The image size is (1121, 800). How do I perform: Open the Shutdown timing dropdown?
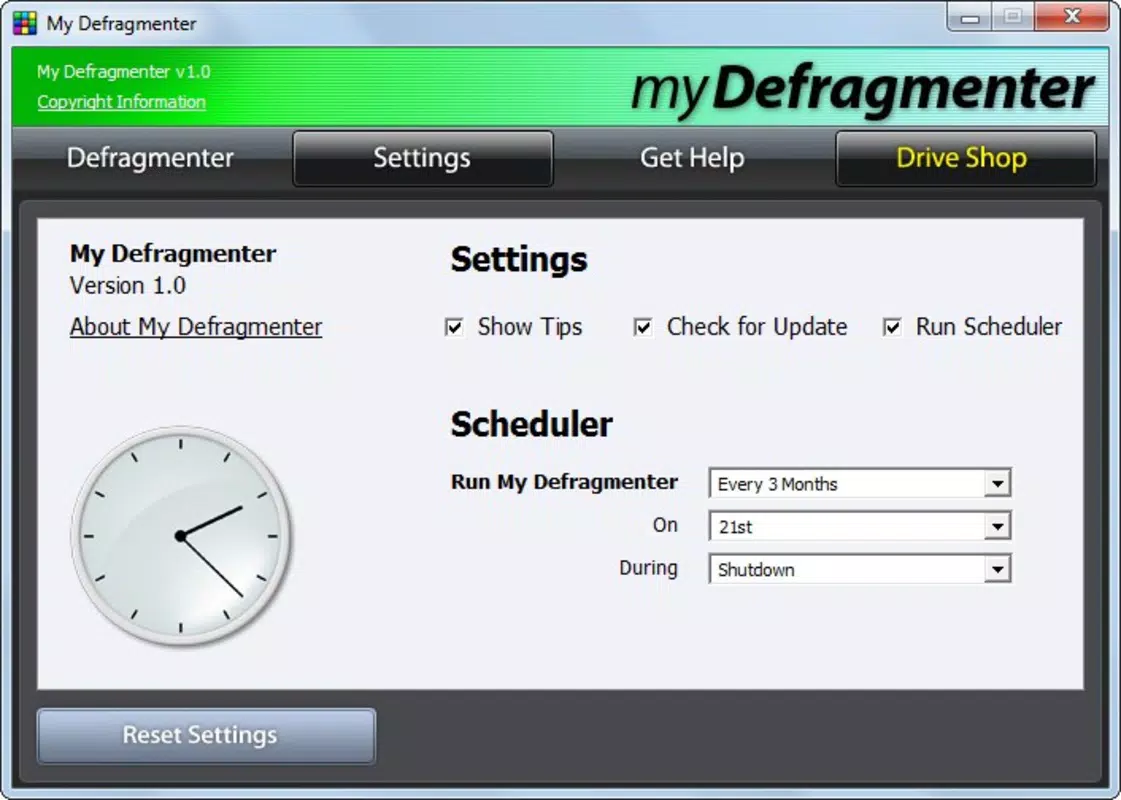tap(859, 570)
